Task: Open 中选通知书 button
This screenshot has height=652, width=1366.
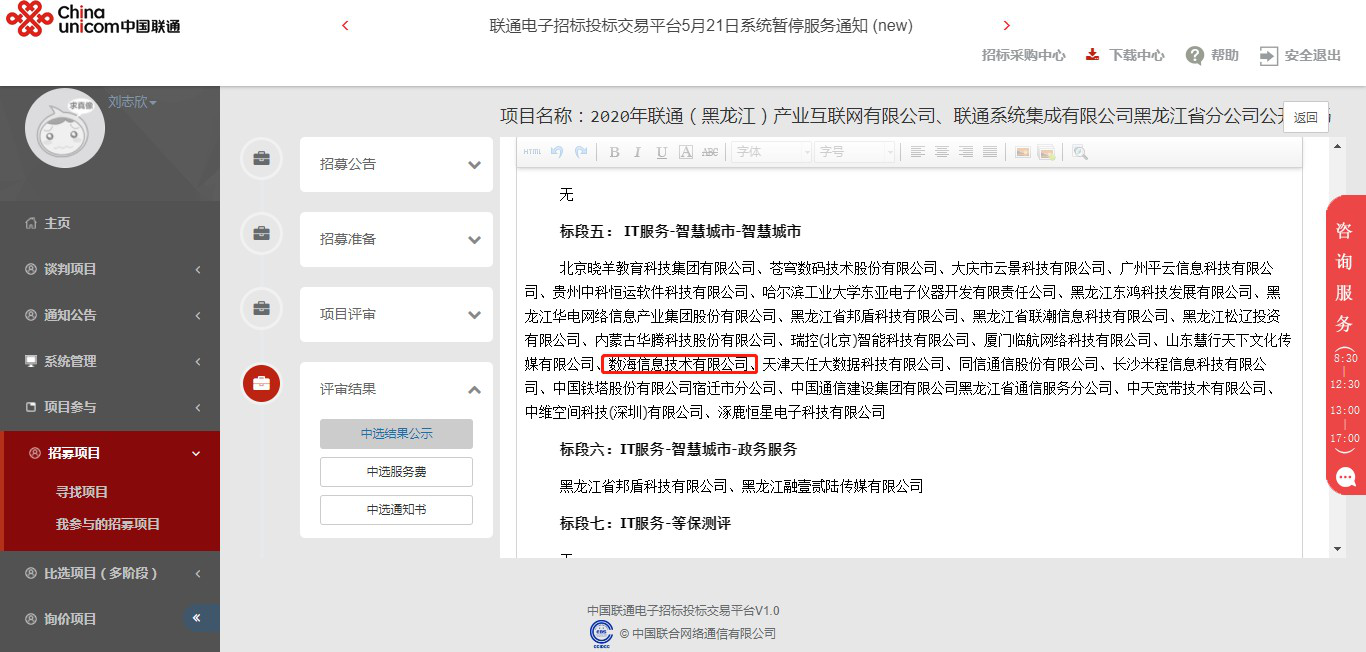Action: click(x=396, y=510)
